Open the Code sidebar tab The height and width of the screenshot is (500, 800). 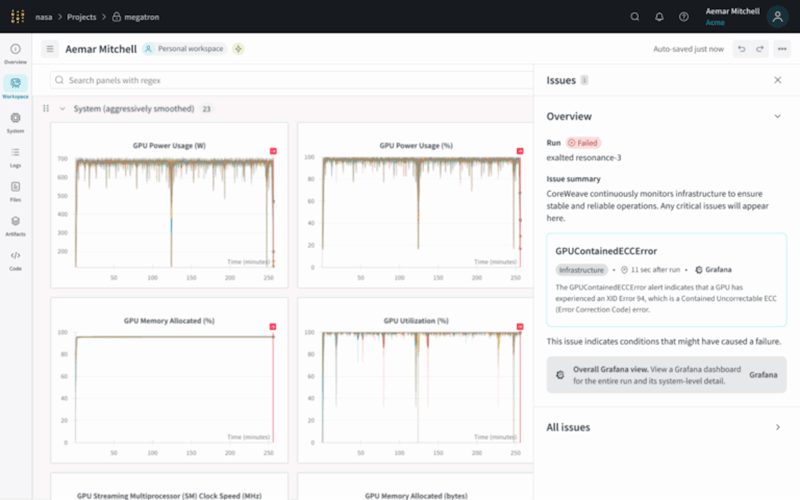[15, 259]
